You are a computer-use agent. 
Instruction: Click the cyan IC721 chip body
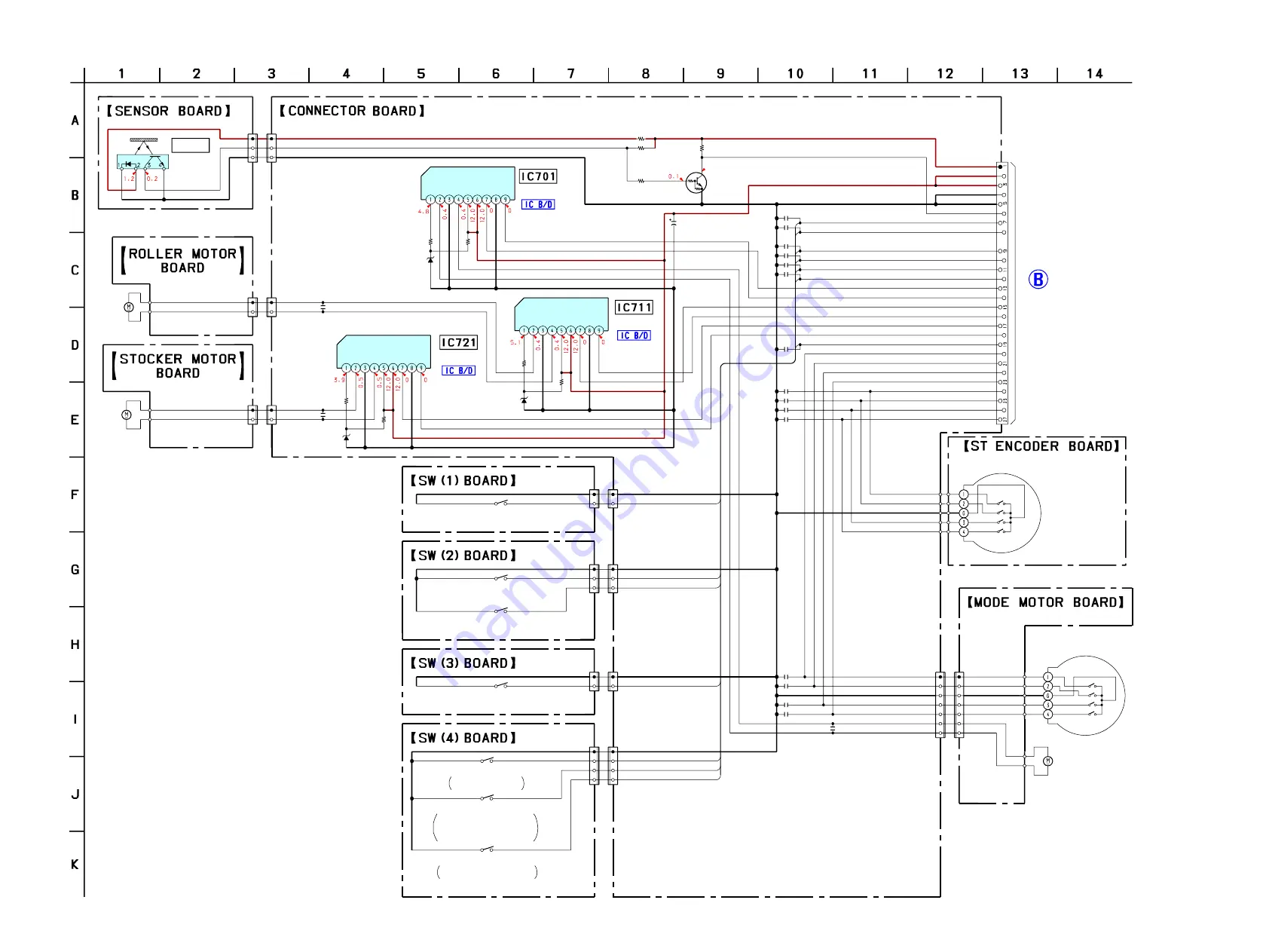[x=384, y=350]
